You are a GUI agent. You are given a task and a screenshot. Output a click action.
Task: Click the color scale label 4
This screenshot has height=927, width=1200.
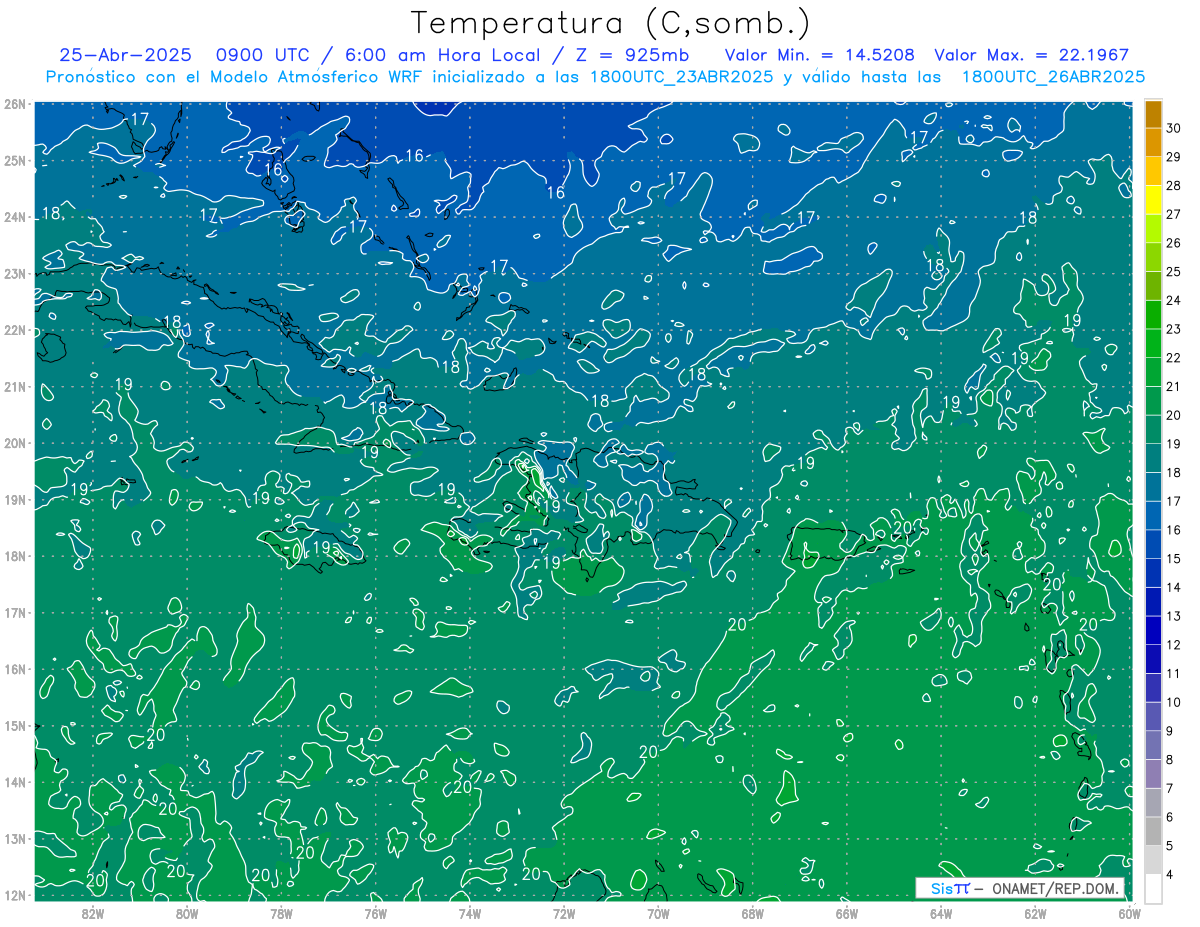[1170, 874]
